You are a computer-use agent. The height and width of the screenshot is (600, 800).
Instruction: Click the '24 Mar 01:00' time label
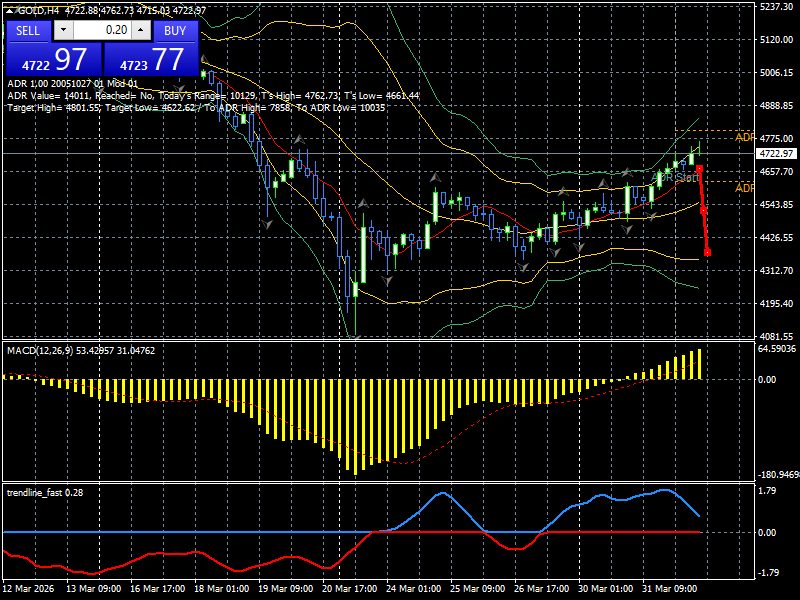(x=414, y=589)
